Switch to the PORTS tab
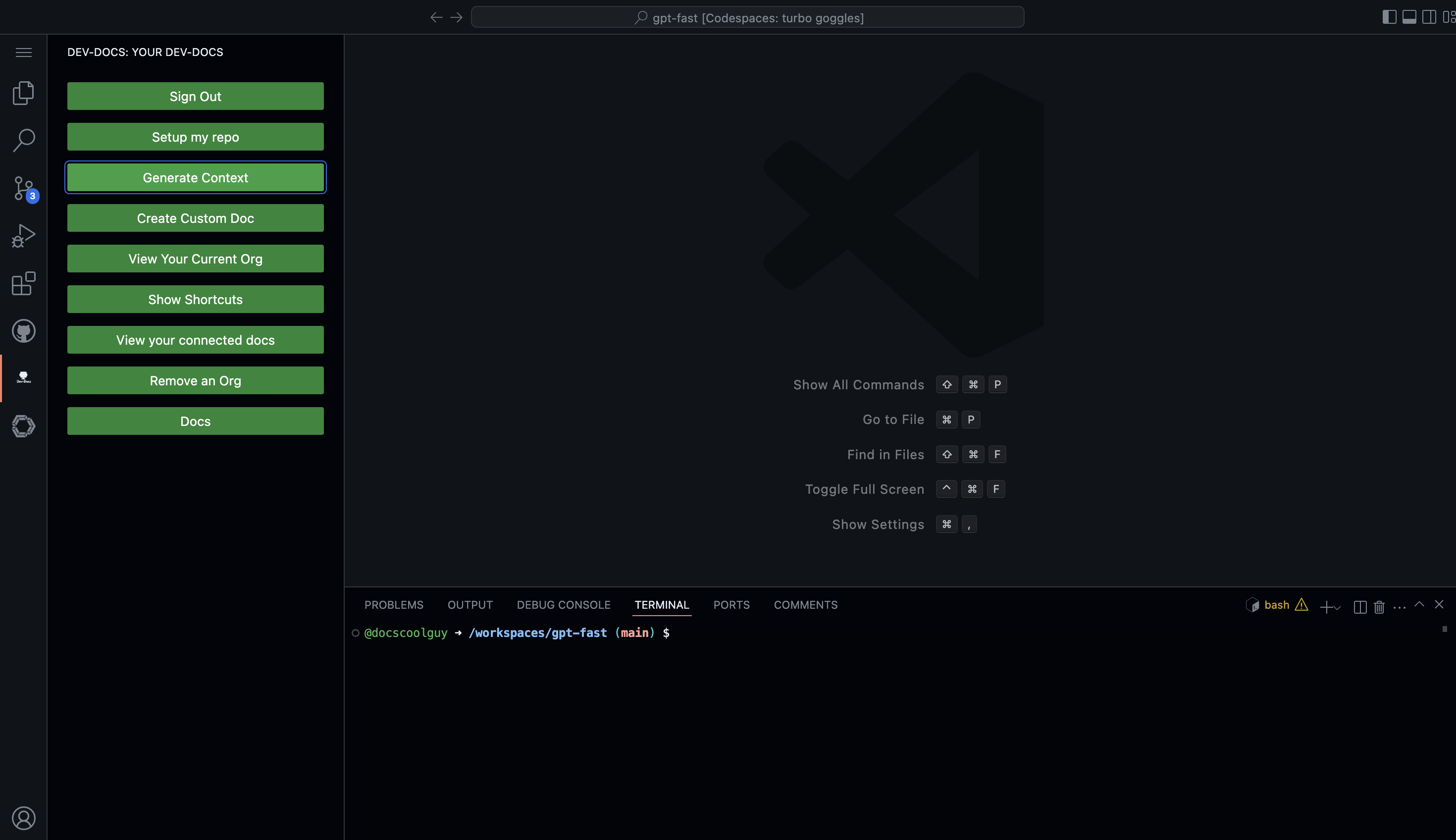Image resolution: width=1456 pixels, height=840 pixels. coord(731,605)
